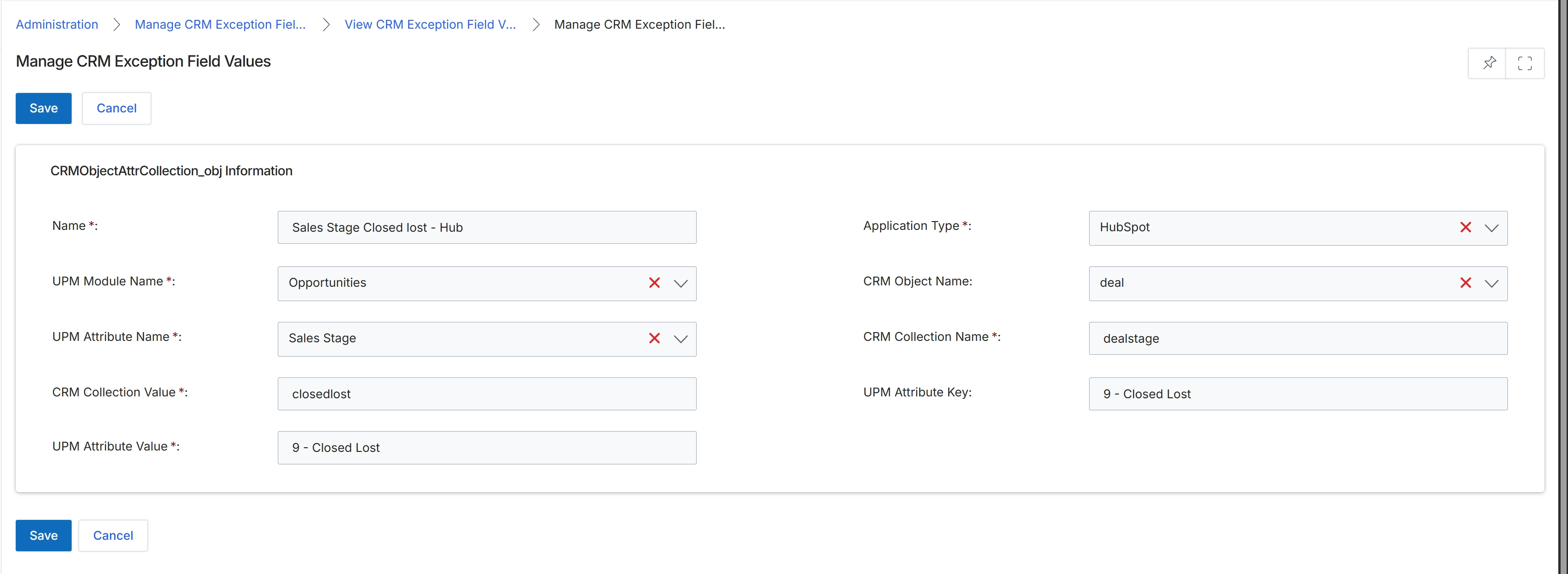Click the bottom Save button
The image size is (1568, 574).
(44, 536)
